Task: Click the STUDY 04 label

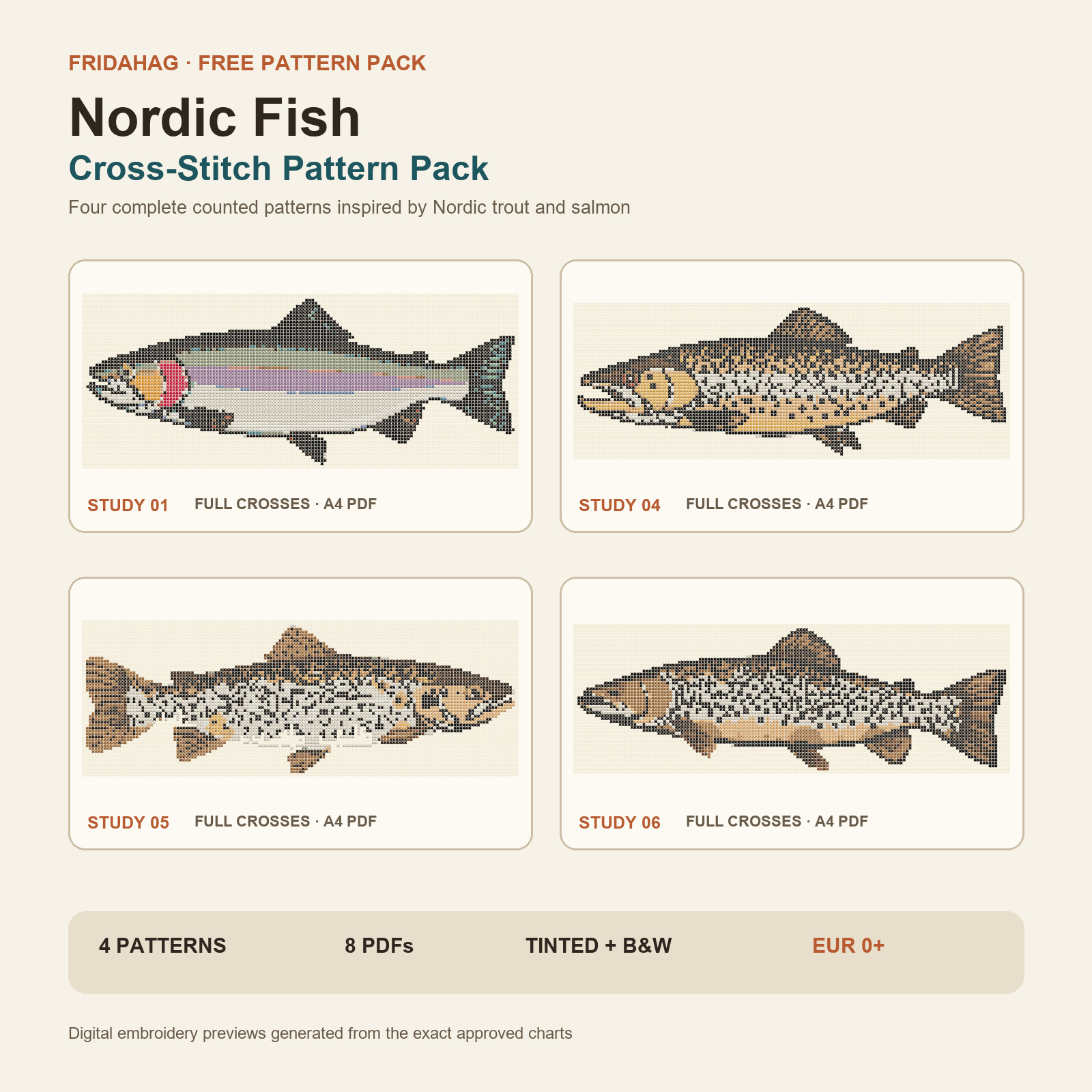Action: pyautogui.click(x=620, y=505)
